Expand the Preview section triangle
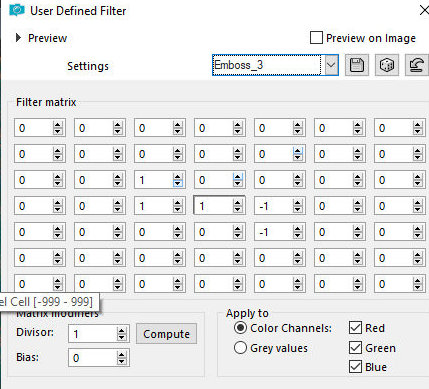Viewport: 429px width, 389px height. [18, 38]
